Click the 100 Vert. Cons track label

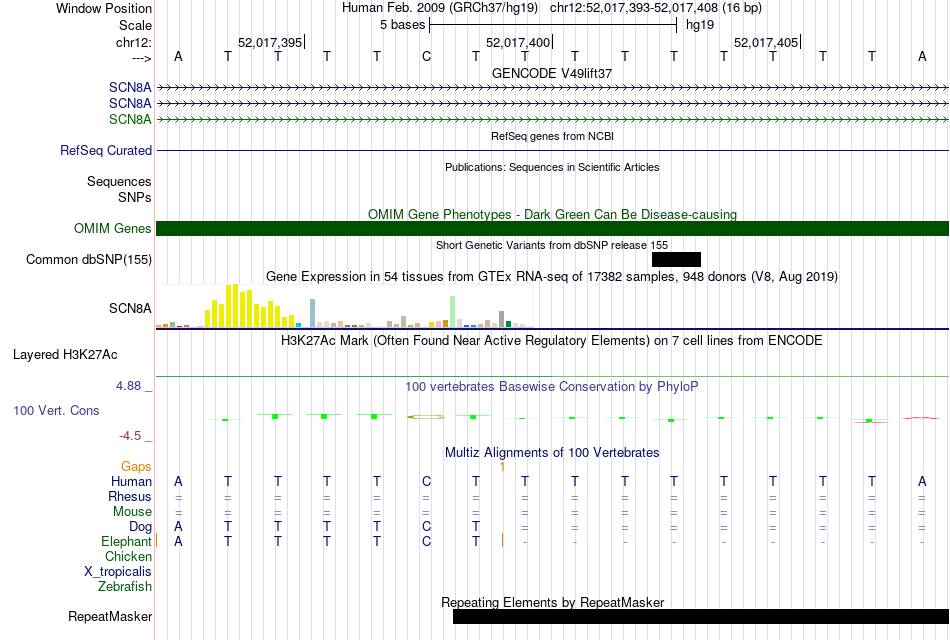coord(56,410)
